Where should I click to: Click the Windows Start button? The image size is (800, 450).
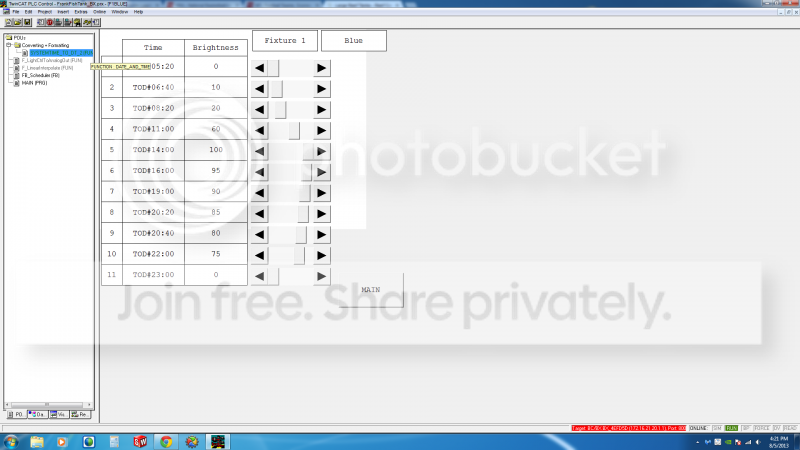coord(10,441)
